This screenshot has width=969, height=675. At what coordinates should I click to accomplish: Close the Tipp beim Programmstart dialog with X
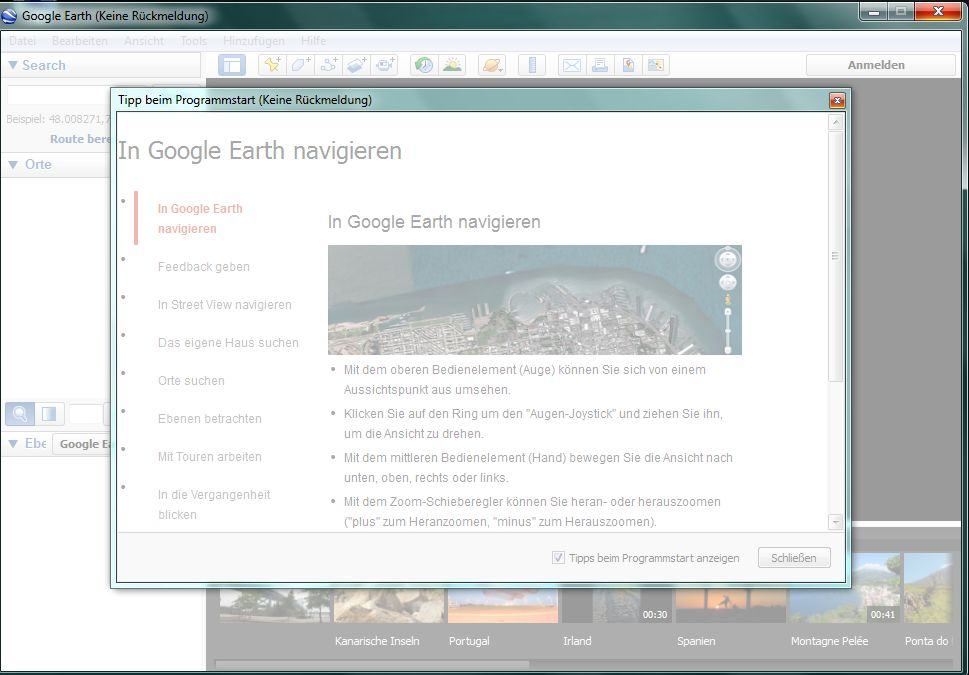pos(837,100)
